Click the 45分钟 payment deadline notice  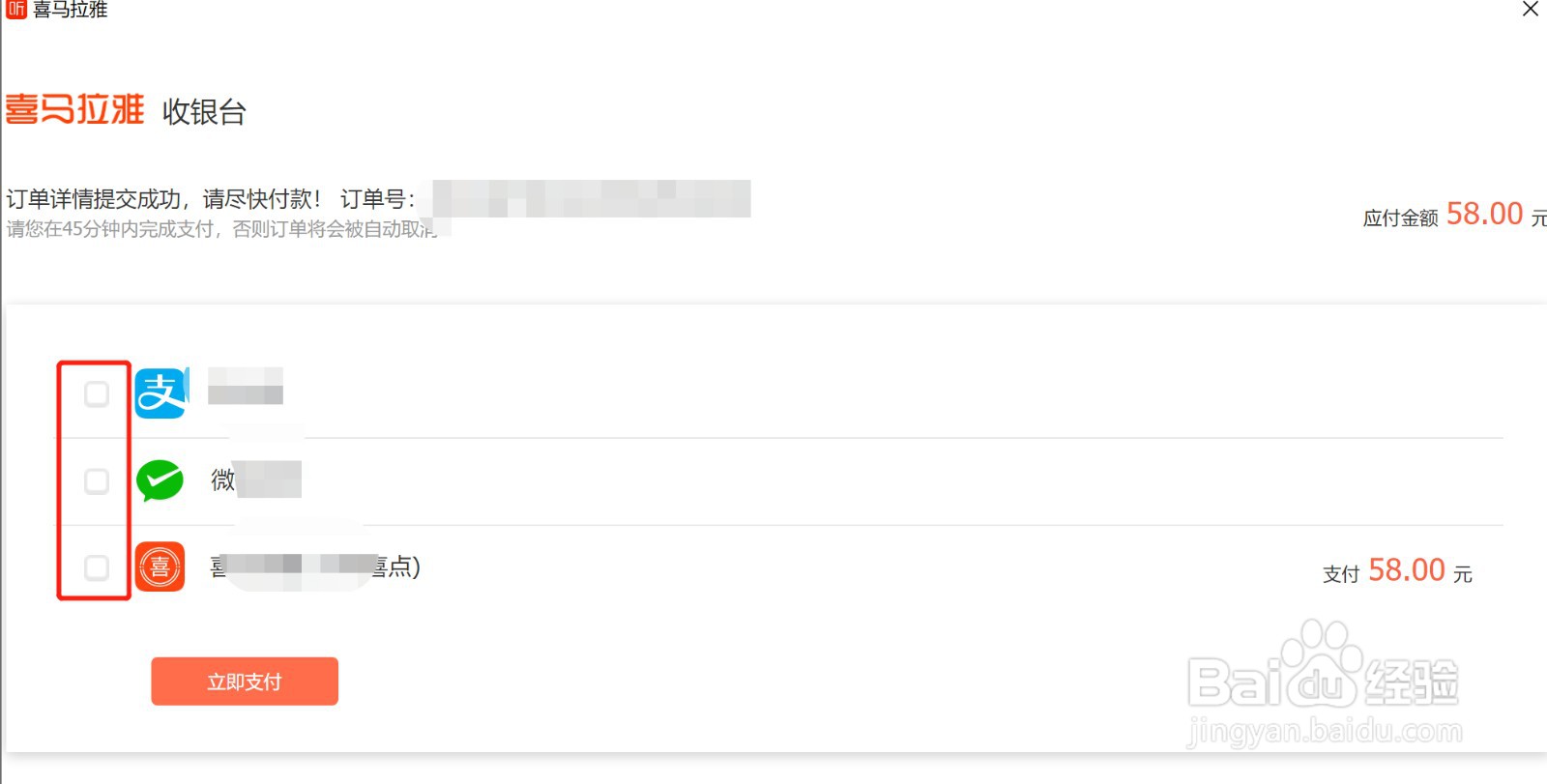(x=220, y=229)
